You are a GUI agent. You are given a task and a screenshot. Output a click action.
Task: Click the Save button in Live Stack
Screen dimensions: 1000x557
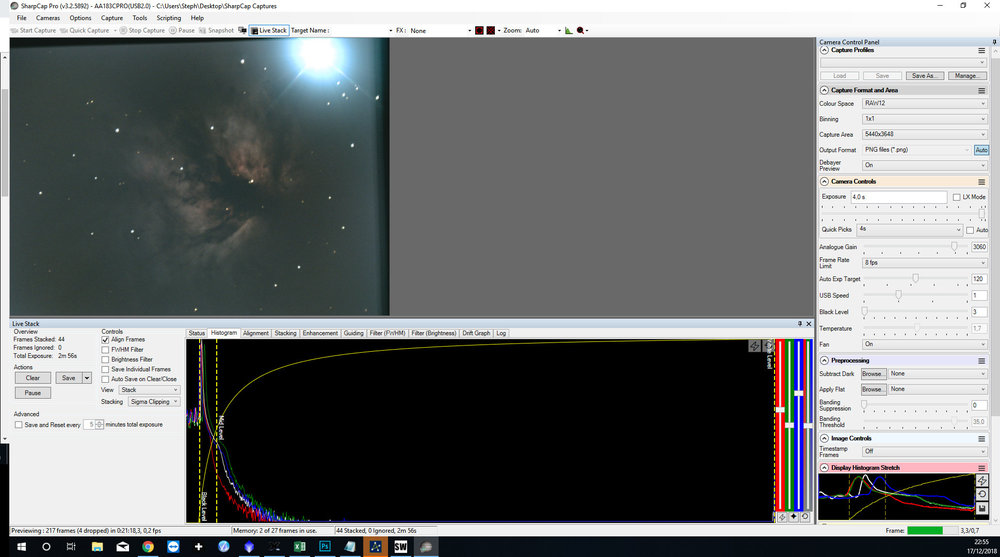pyautogui.click(x=69, y=378)
